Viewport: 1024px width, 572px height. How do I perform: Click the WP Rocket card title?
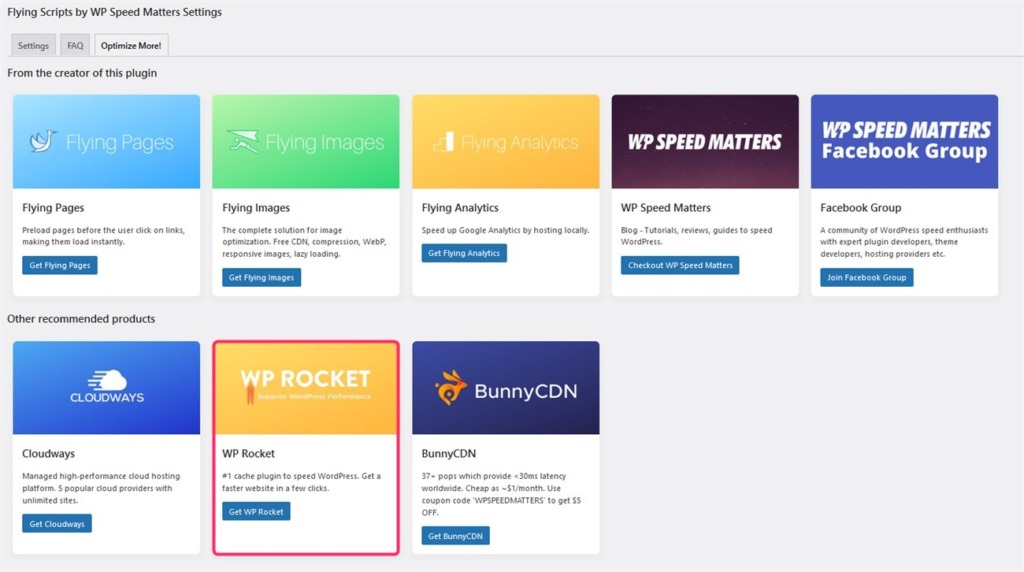point(248,454)
